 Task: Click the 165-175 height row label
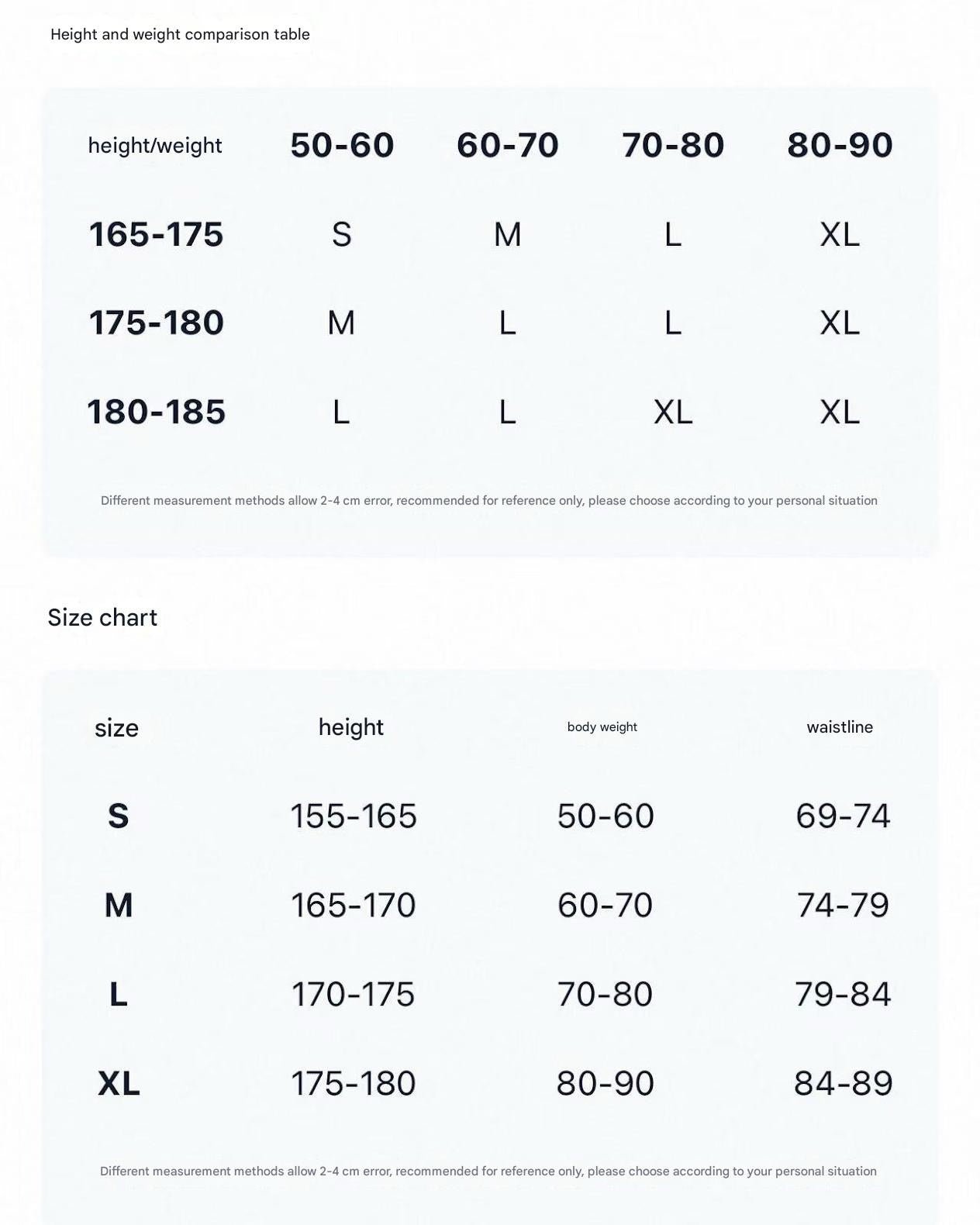point(156,234)
